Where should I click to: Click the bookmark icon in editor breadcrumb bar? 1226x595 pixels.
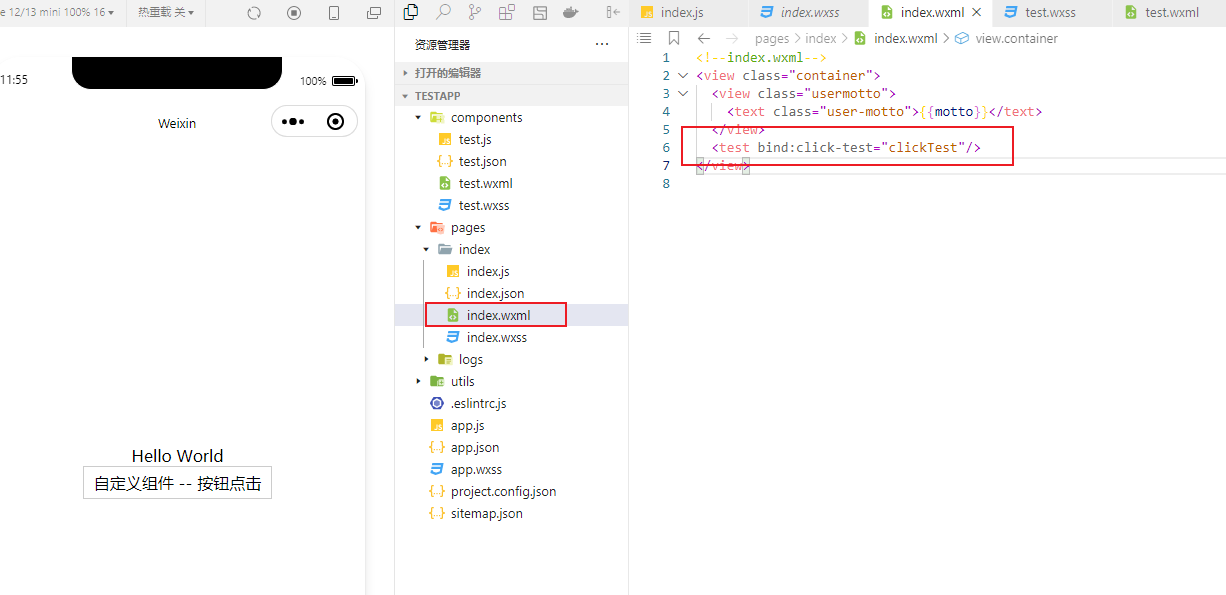point(674,38)
